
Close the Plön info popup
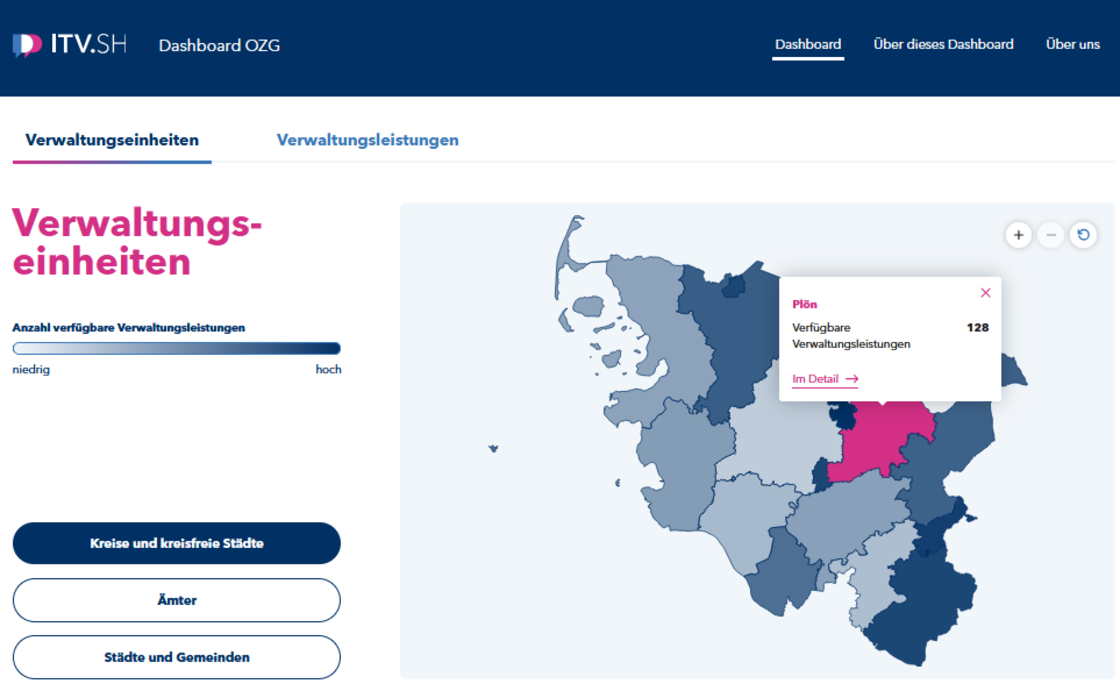point(985,293)
